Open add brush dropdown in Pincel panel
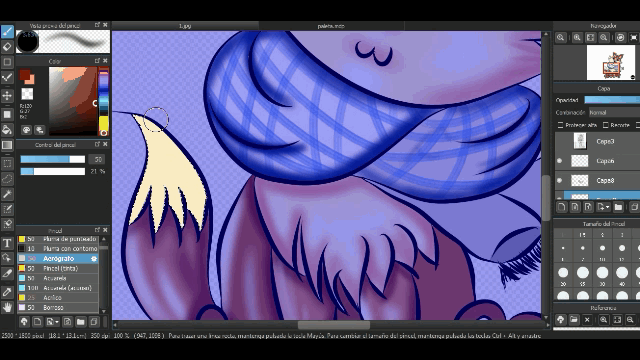Viewport: 640px width, 360px height. [x=52, y=322]
